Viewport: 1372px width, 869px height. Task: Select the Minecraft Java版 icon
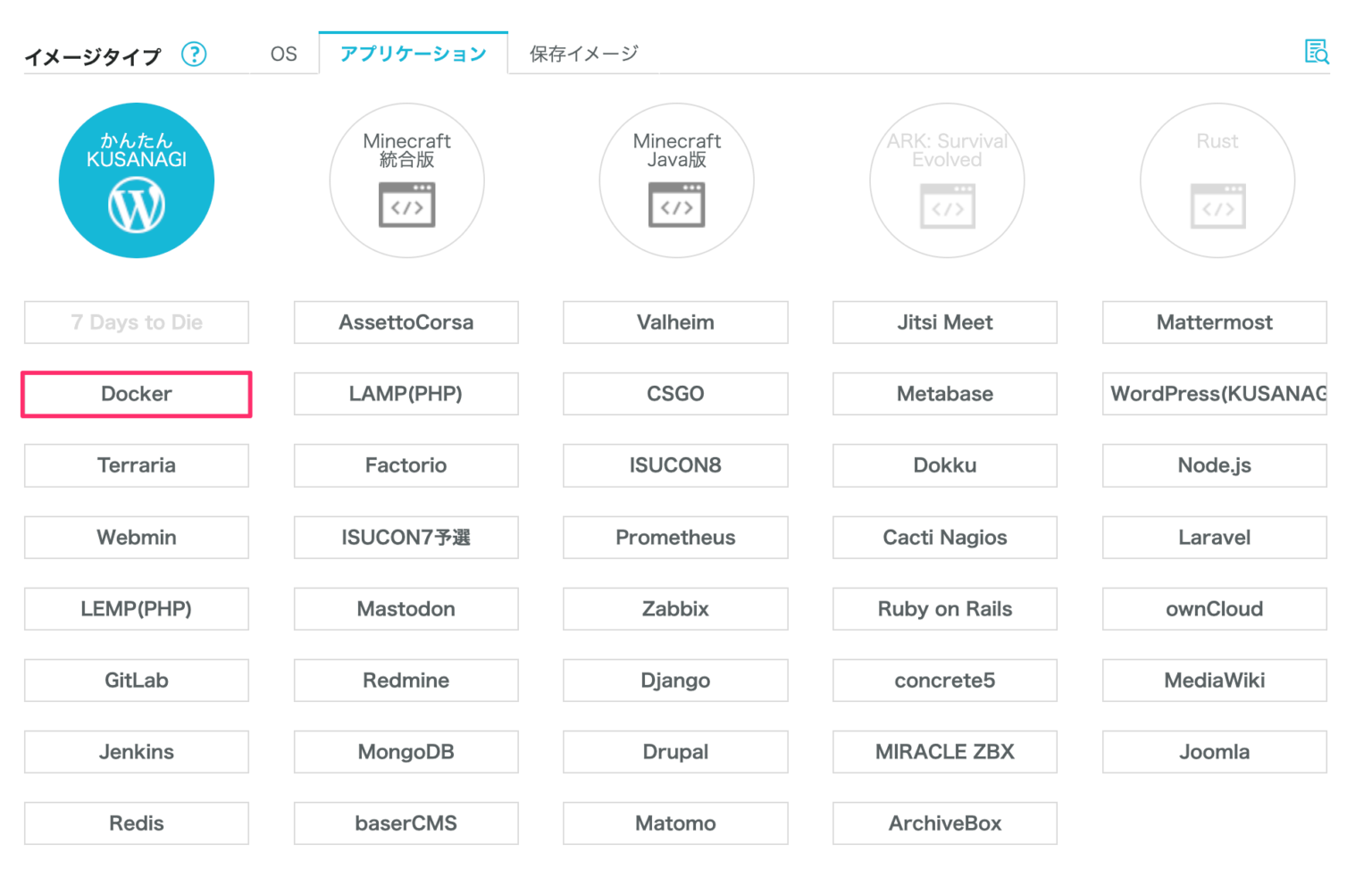click(x=676, y=180)
